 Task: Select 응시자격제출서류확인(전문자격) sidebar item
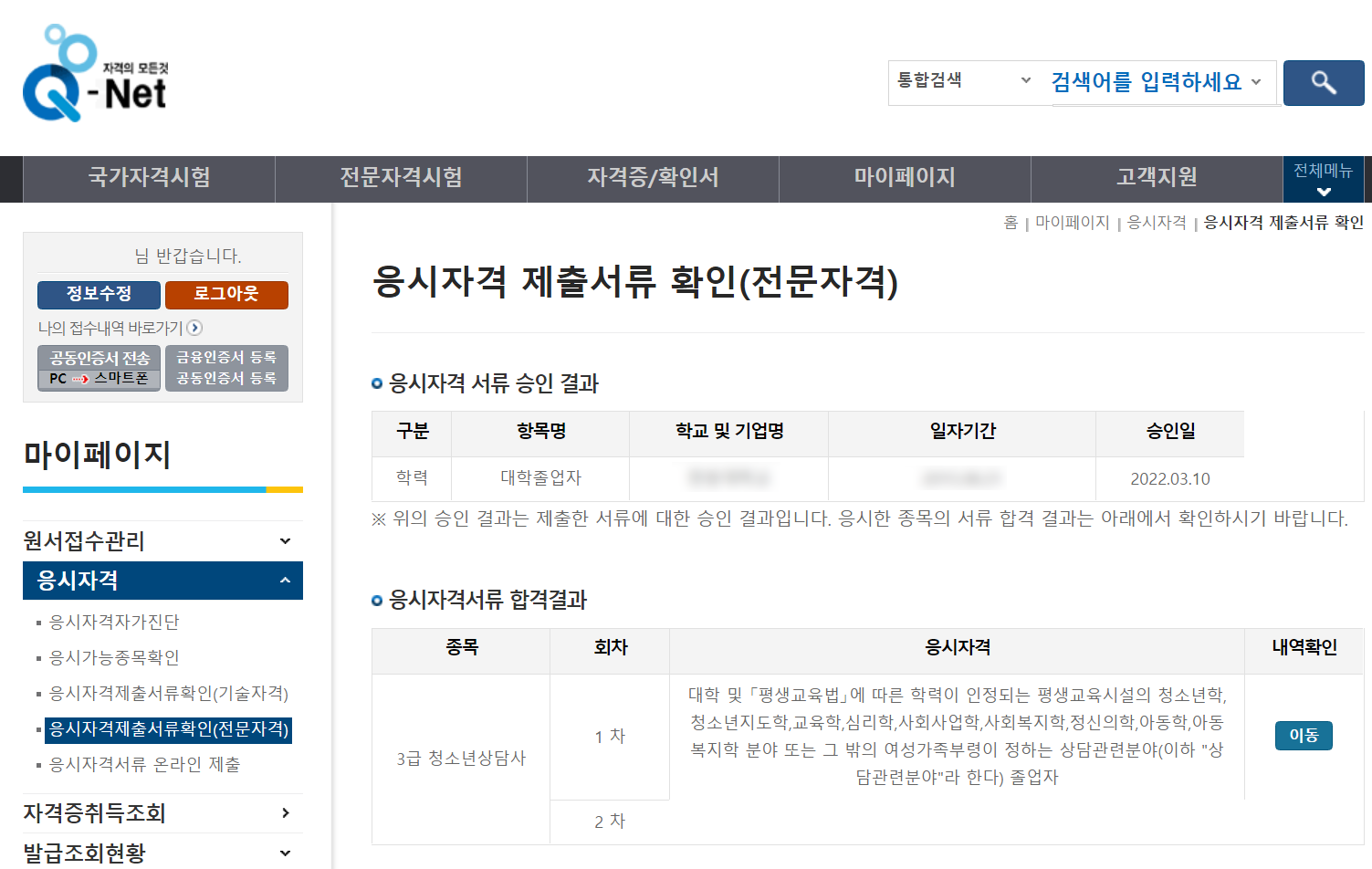[x=169, y=729]
